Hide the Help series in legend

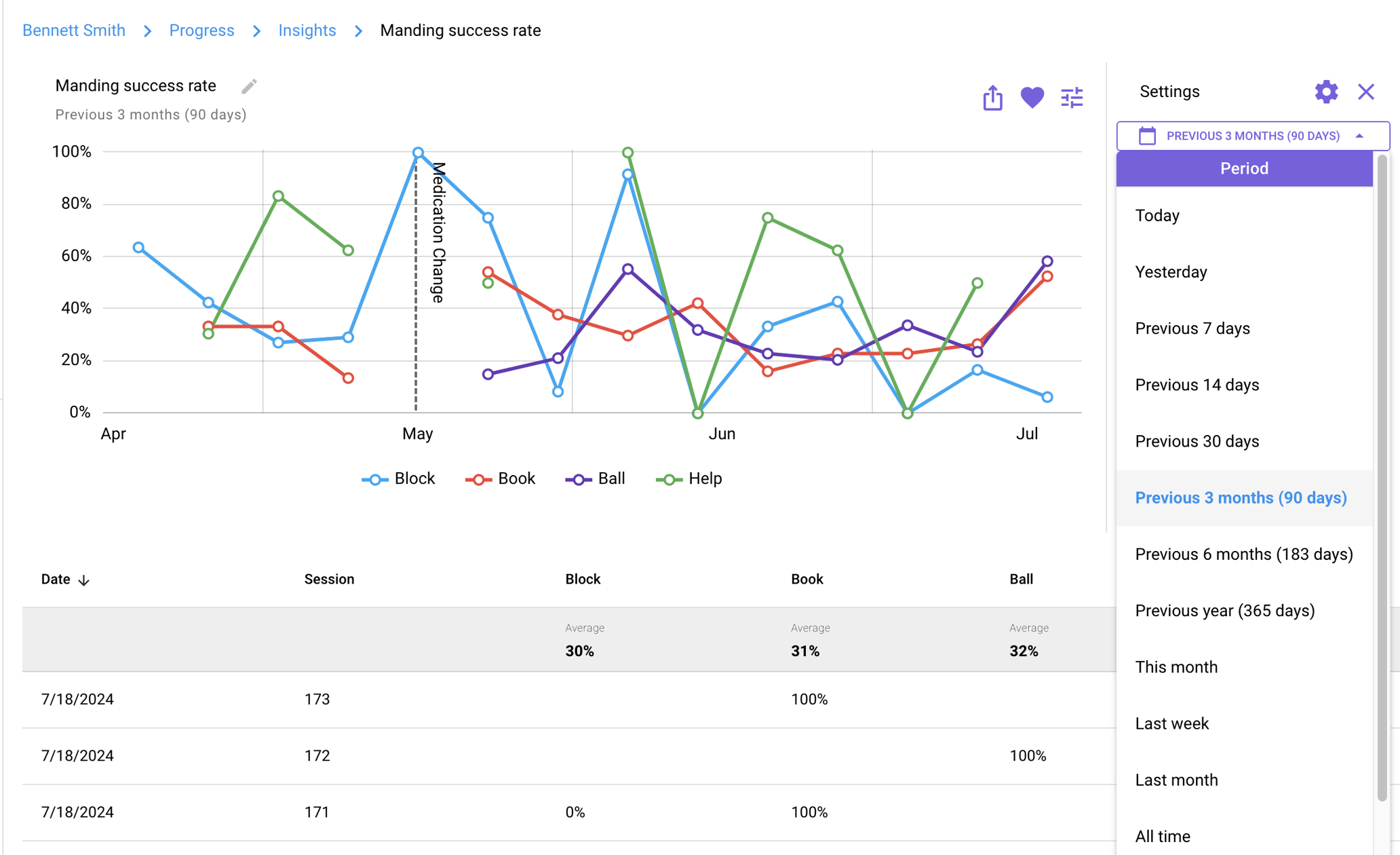click(689, 479)
